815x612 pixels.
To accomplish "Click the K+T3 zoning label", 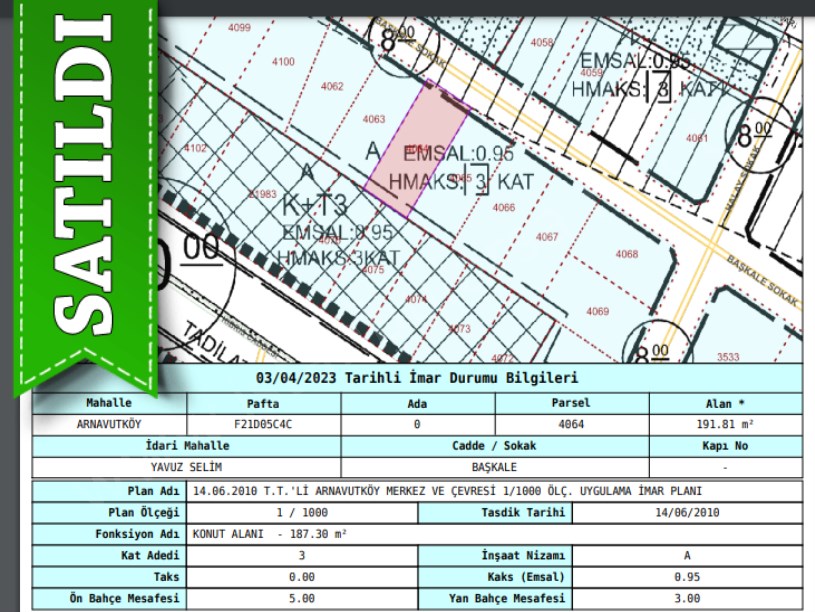I will (313, 205).
